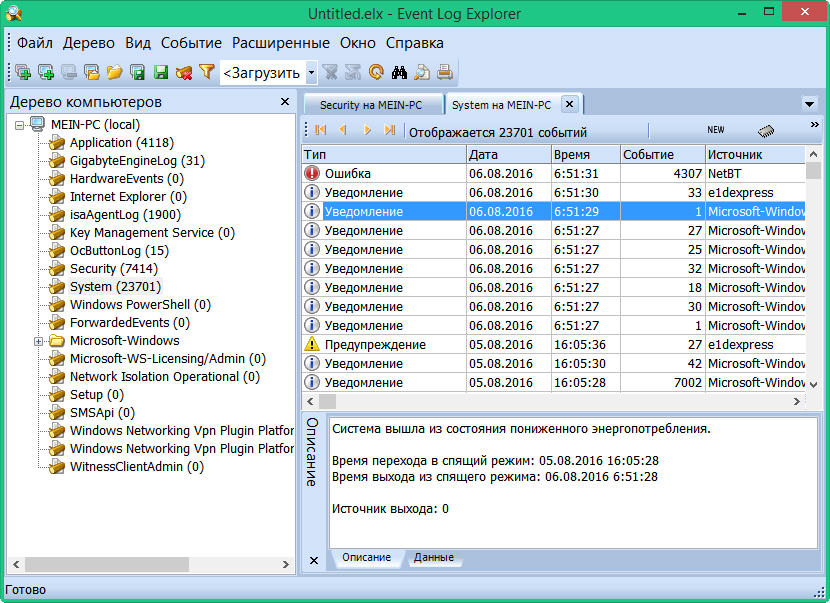Click the green floppy Save icon
830x603 pixels.
pos(160,72)
